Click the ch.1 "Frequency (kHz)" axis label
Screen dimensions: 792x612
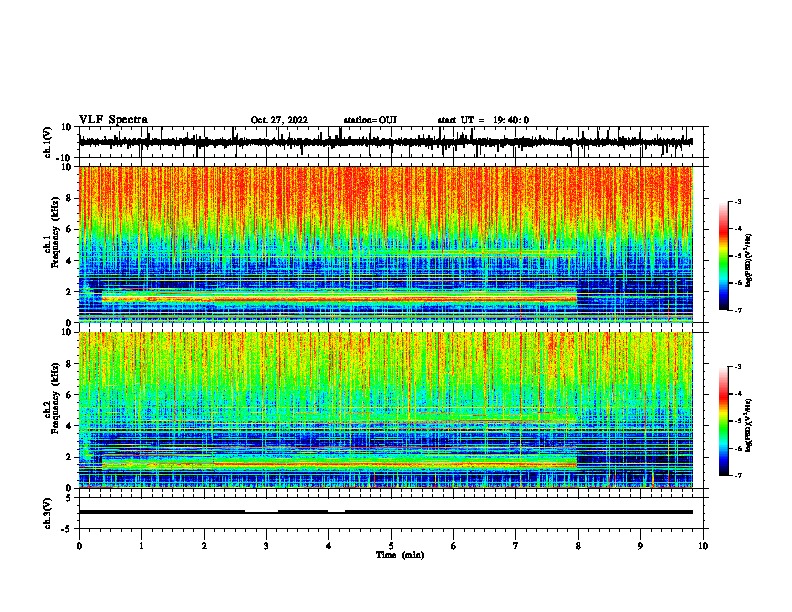(x=54, y=233)
